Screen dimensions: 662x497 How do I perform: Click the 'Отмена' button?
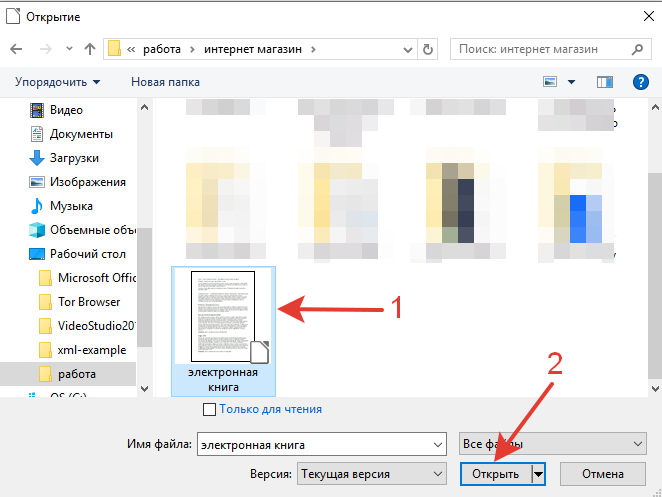[602, 474]
